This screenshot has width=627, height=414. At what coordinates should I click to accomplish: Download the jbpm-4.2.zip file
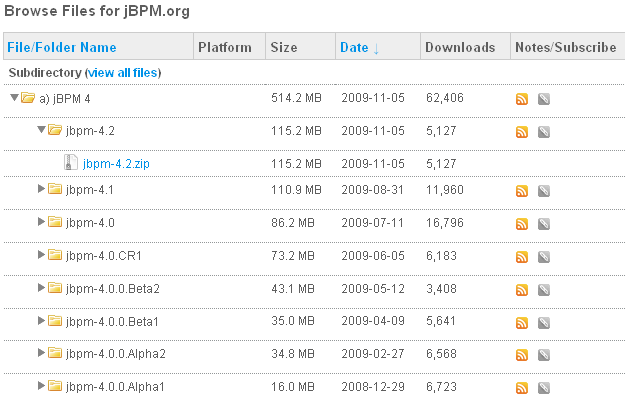pyautogui.click(x=116, y=163)
